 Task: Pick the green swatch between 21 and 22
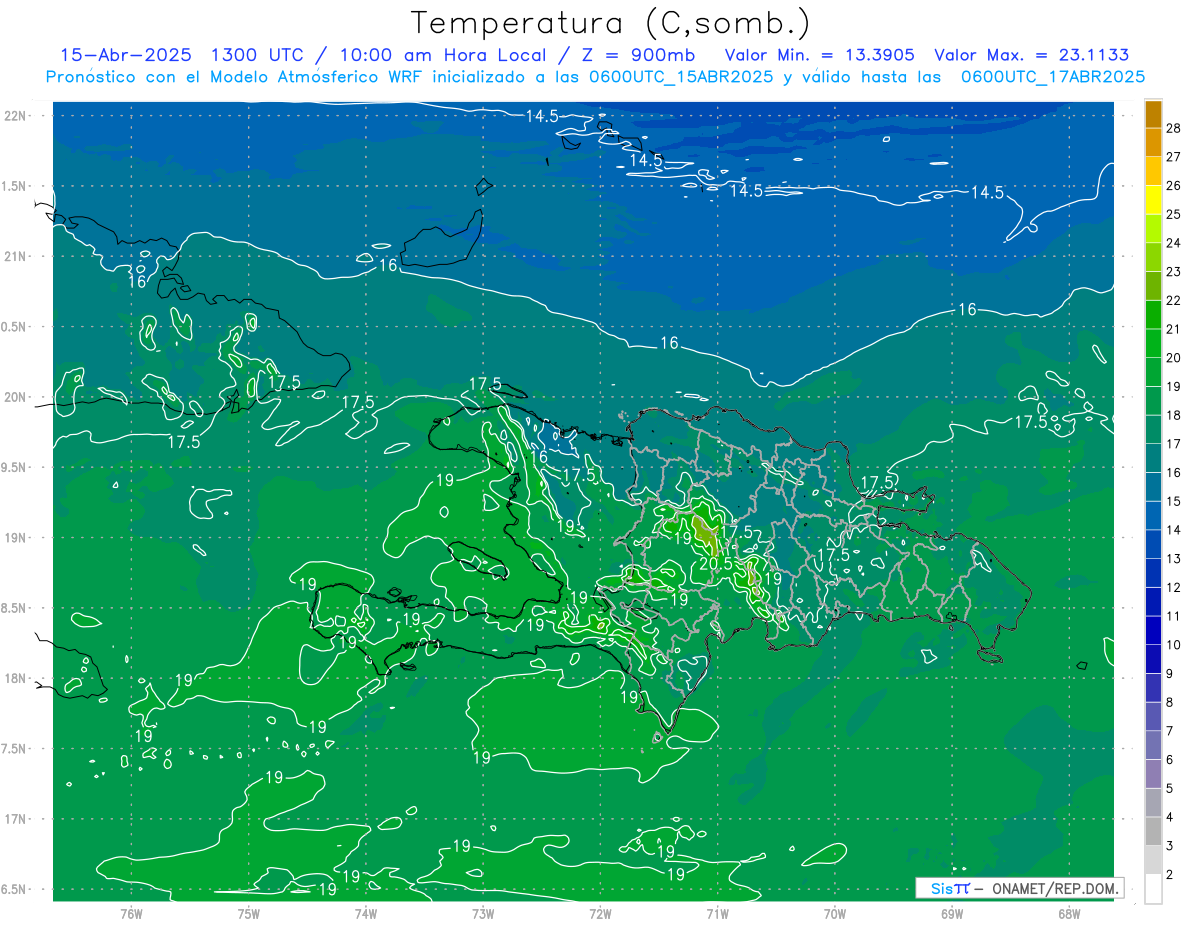pos(1153,315)
